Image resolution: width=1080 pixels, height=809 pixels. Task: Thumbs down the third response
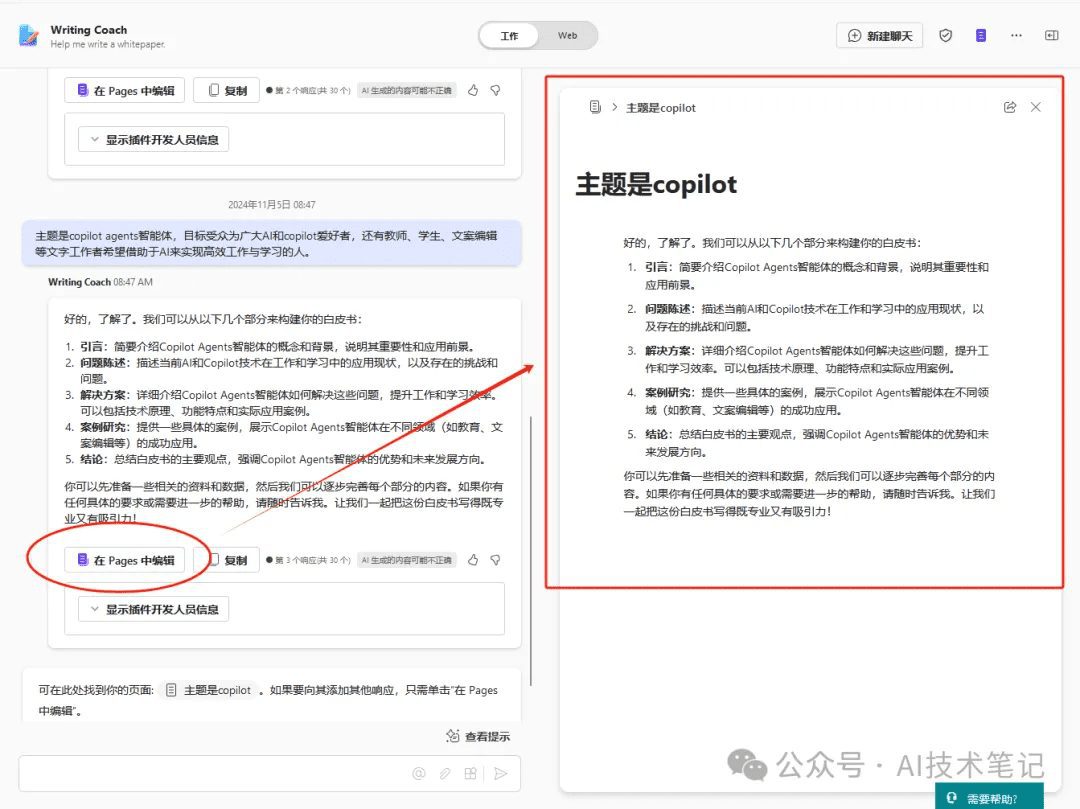pos(495,560)
